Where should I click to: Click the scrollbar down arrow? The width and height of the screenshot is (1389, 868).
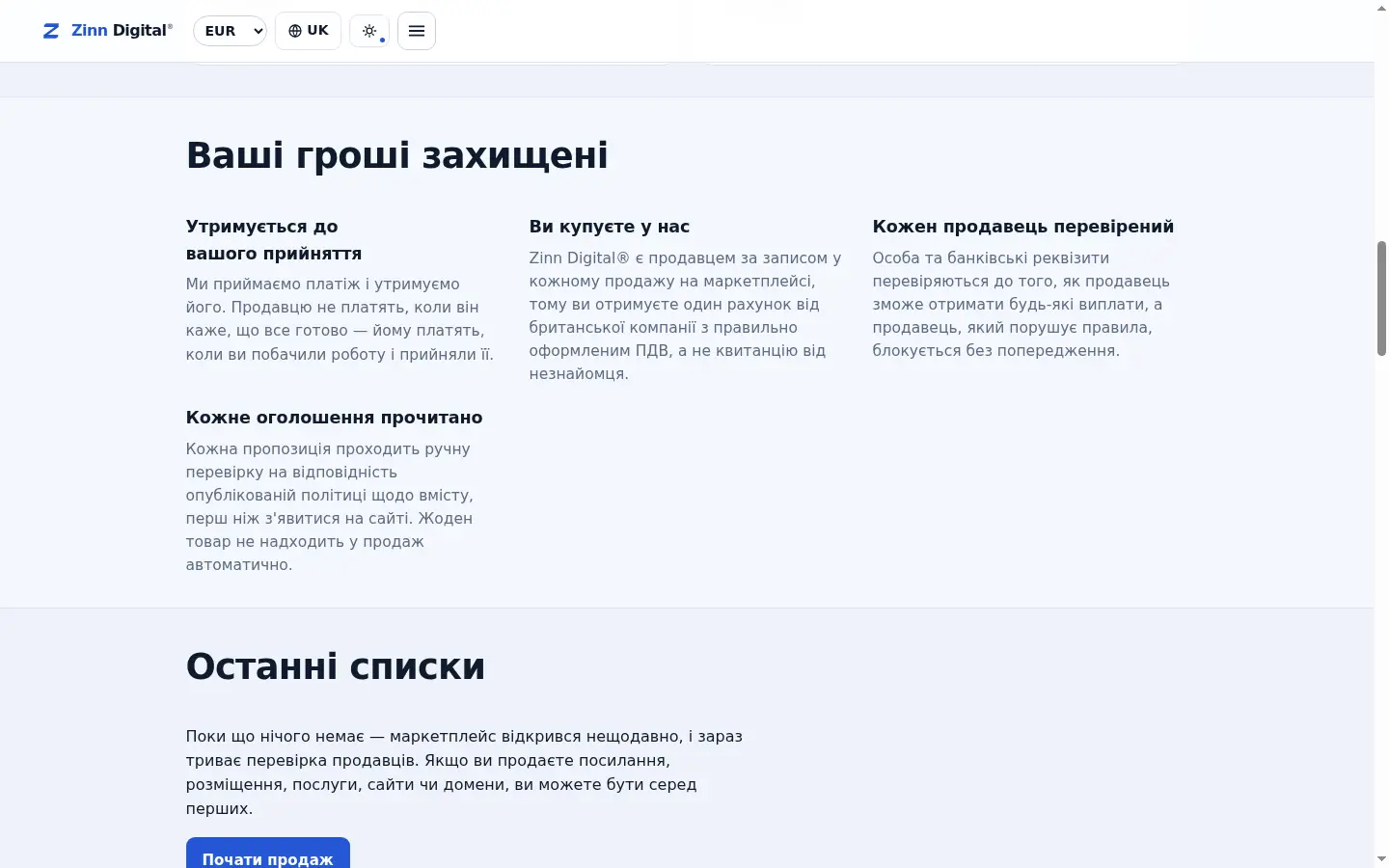coord(1381,859)
